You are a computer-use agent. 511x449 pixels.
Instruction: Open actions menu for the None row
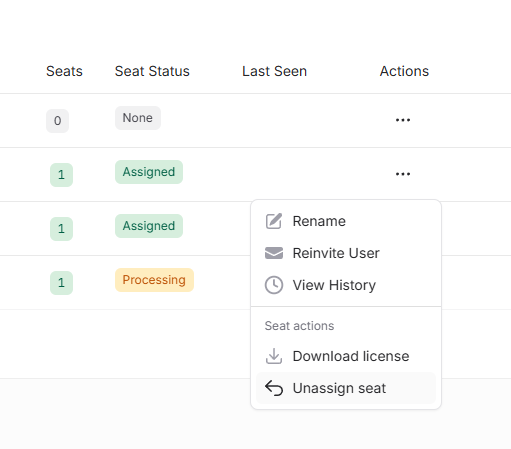[x=403, y=120]
